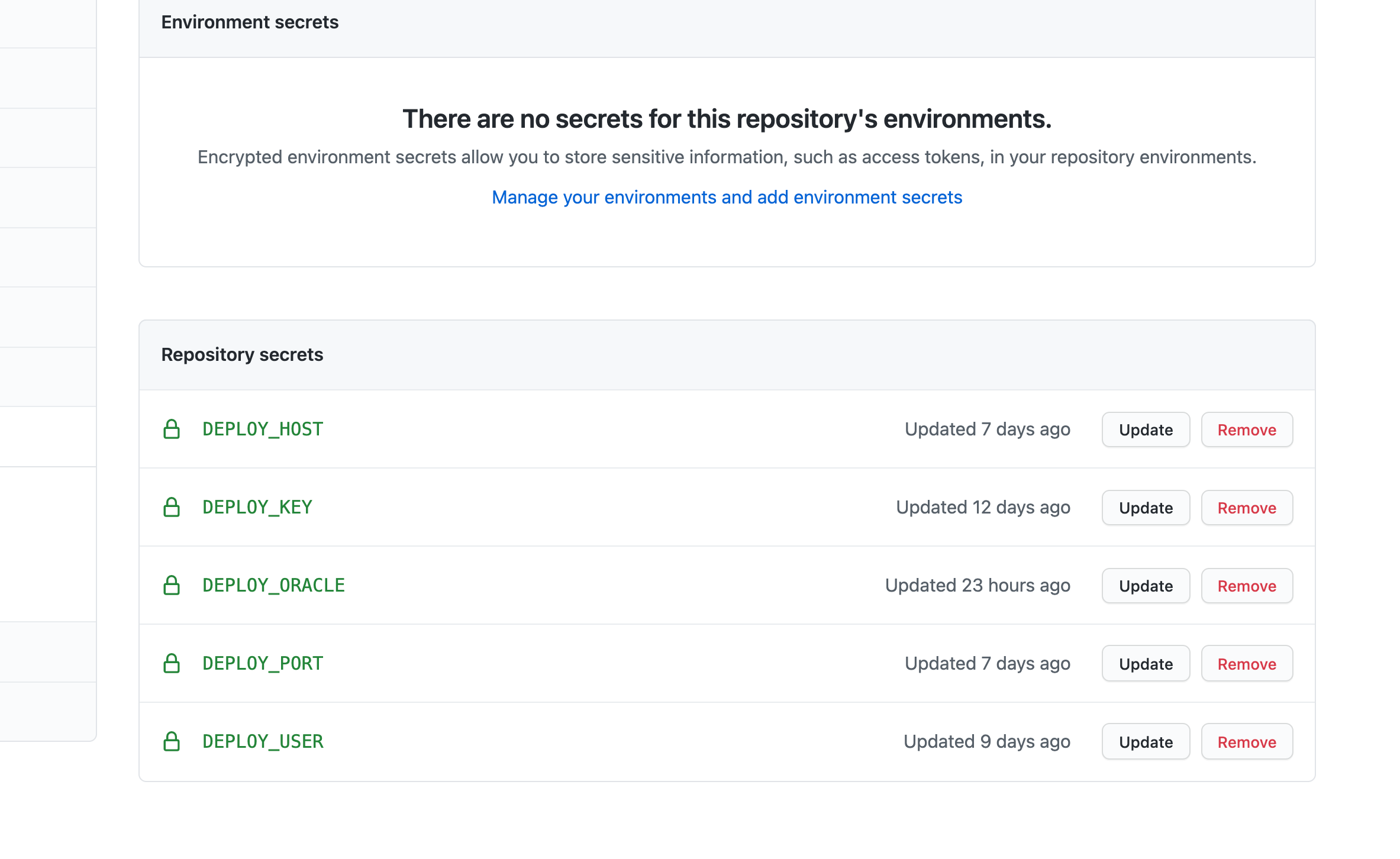Screen dimensions: 1400x859
Task: Click the lock icon beside DEPLOY_HOST
Action: point(172,429)
